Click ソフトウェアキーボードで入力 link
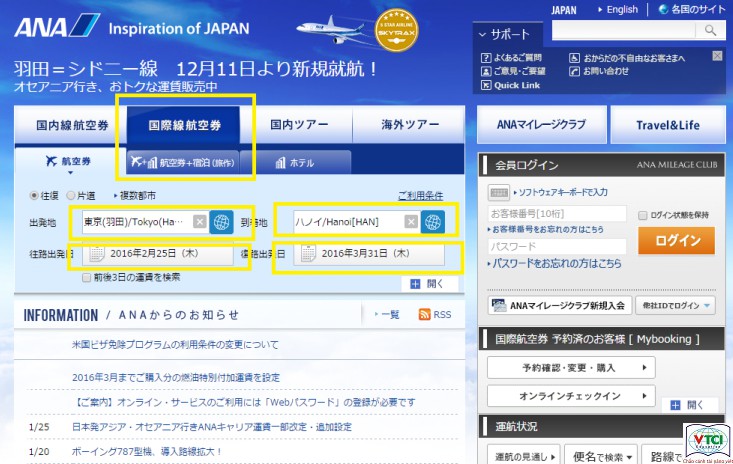The width and height of the screenshot is (733, 464). coord(562,192)
